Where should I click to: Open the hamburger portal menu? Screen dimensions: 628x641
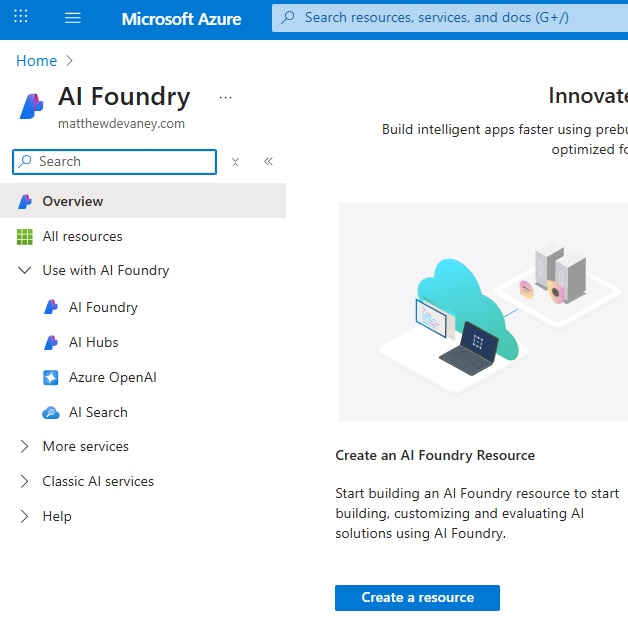[x=72, y=18]
